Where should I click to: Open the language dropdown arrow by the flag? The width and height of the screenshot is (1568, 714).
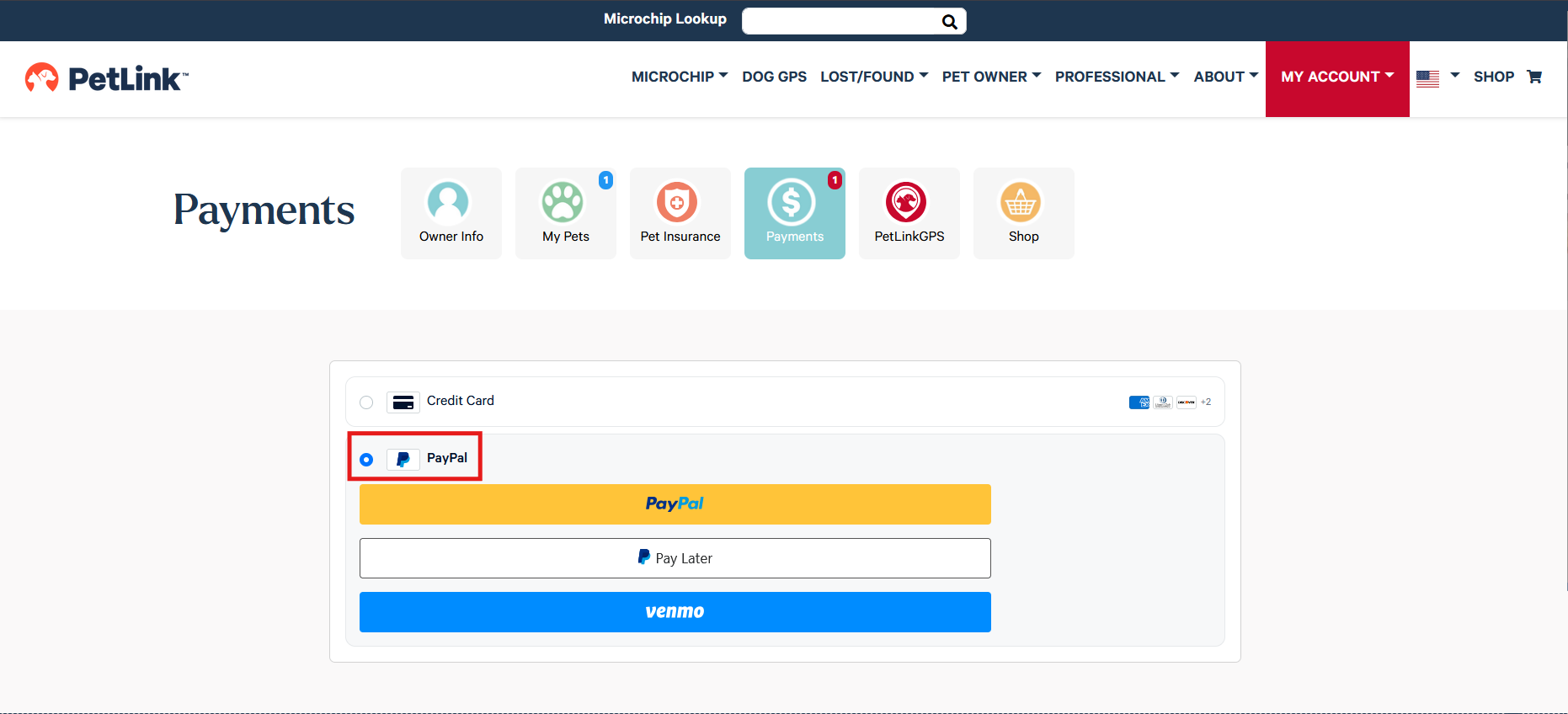pos(1454,76)
